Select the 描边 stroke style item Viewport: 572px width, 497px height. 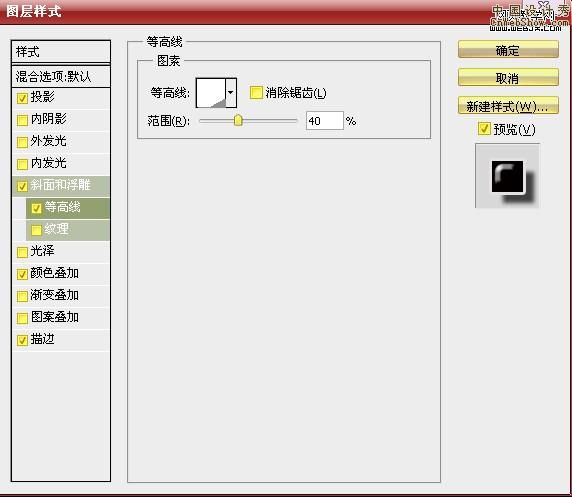click(61, 340)
